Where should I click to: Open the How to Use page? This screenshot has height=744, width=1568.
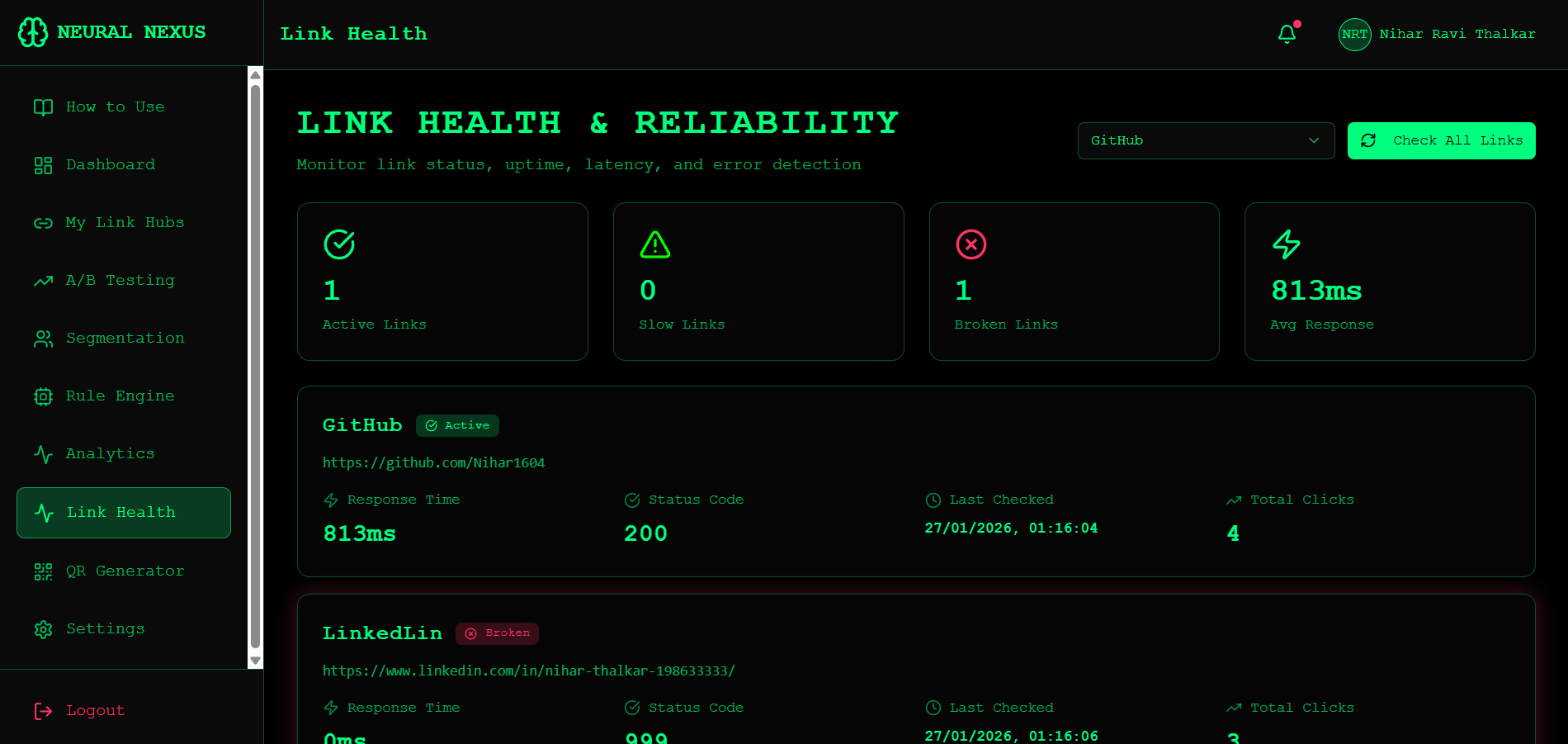pos(124,107)
